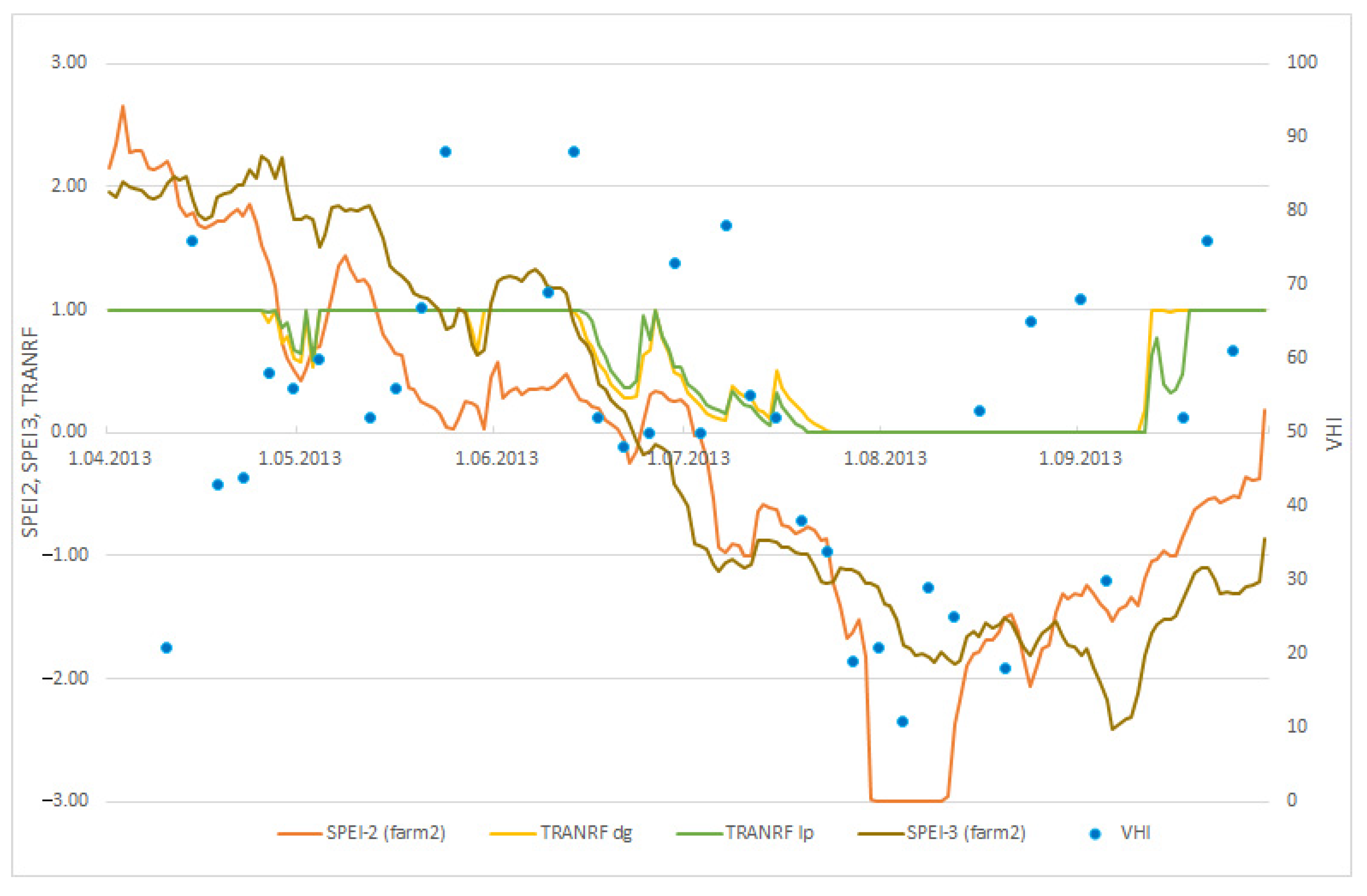The width and height of the screenshot is (1367, 896).
Task: Click the 1.04.2013 date axis label
Action: pyautogui.click(x=110, y=458)
